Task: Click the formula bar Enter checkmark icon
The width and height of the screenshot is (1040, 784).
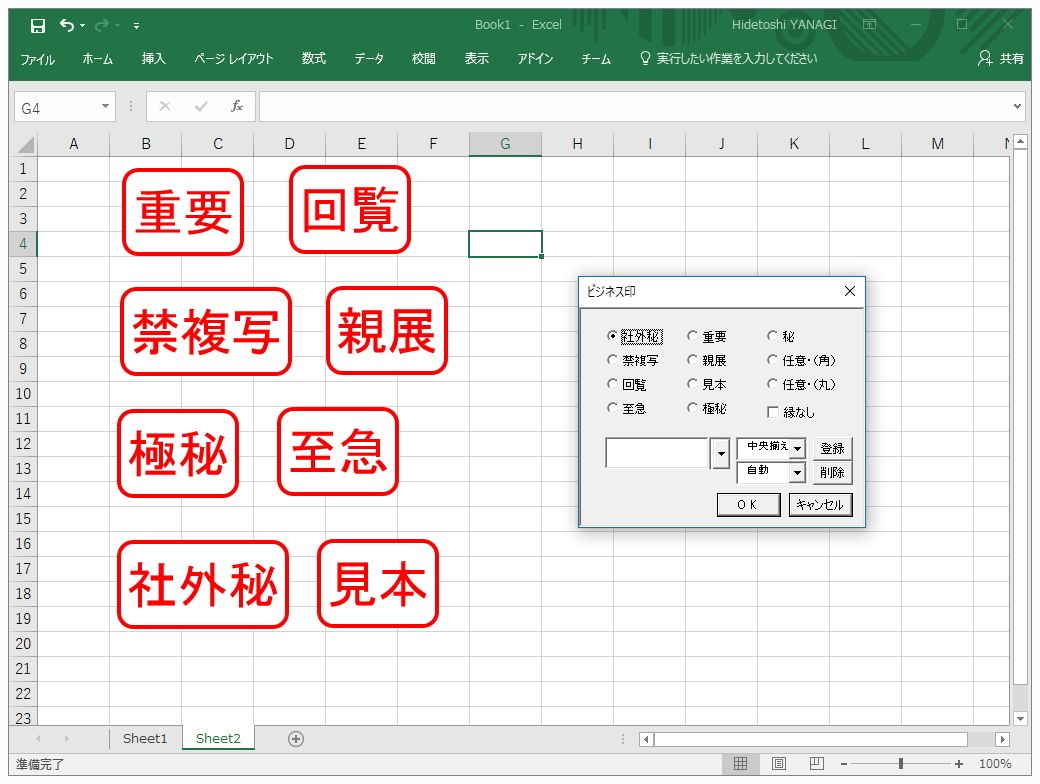Action: pos(201,106)
